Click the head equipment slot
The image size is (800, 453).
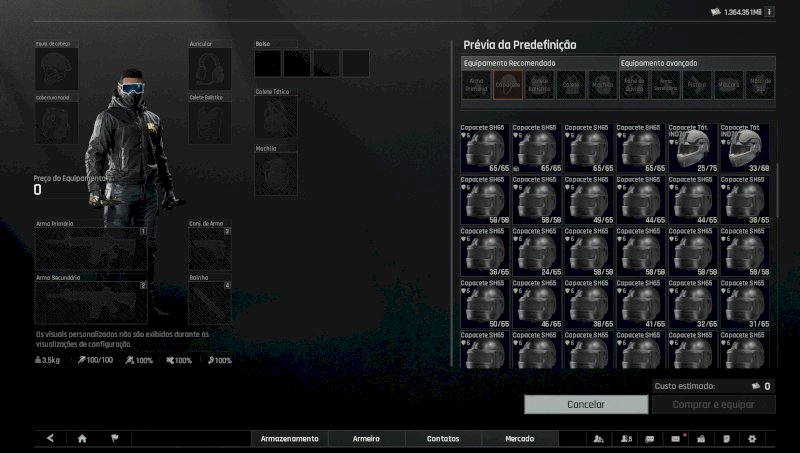[x=56, y=68]
